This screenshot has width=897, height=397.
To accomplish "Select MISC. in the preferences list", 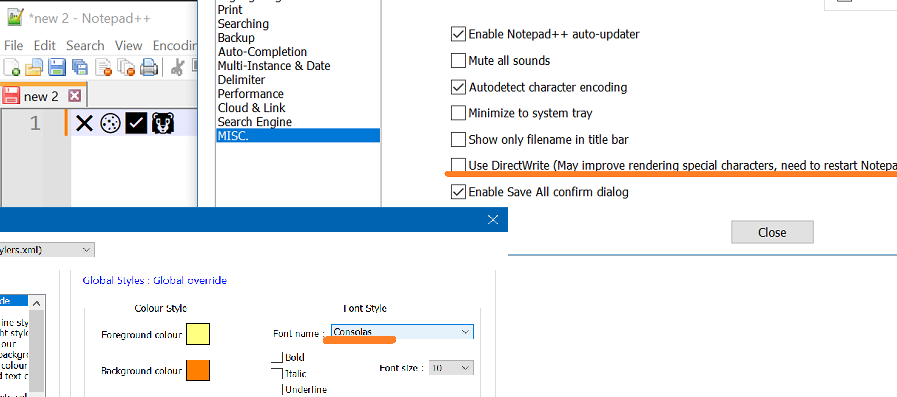I will [x=298, y=136].
